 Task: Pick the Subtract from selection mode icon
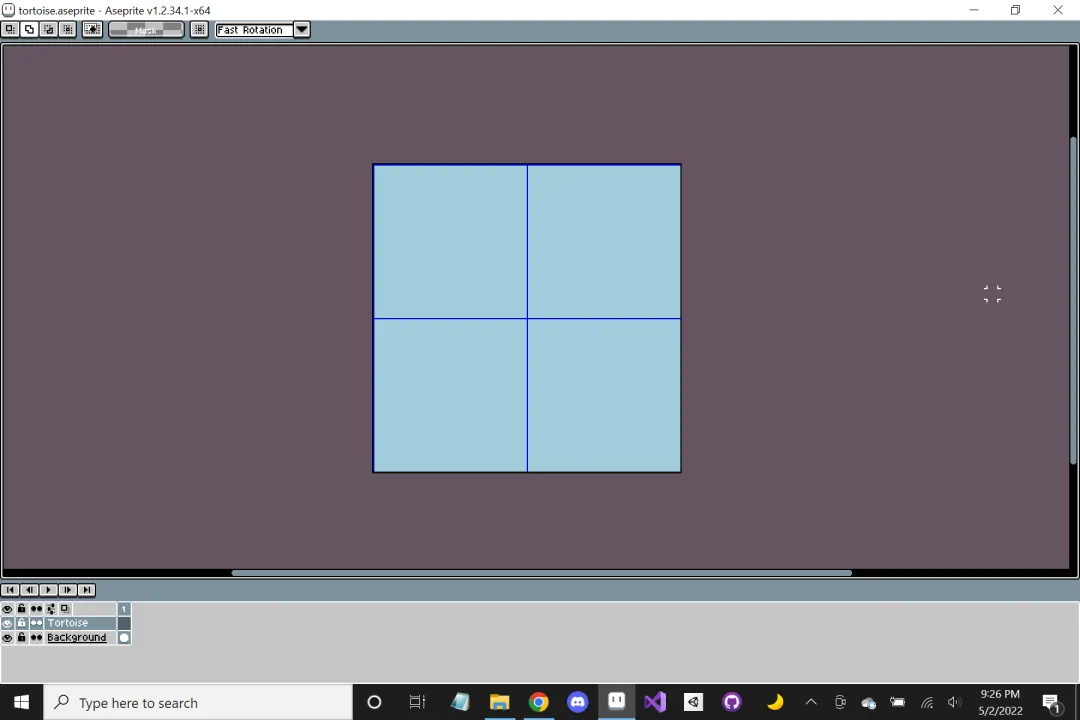coord(48,30)
